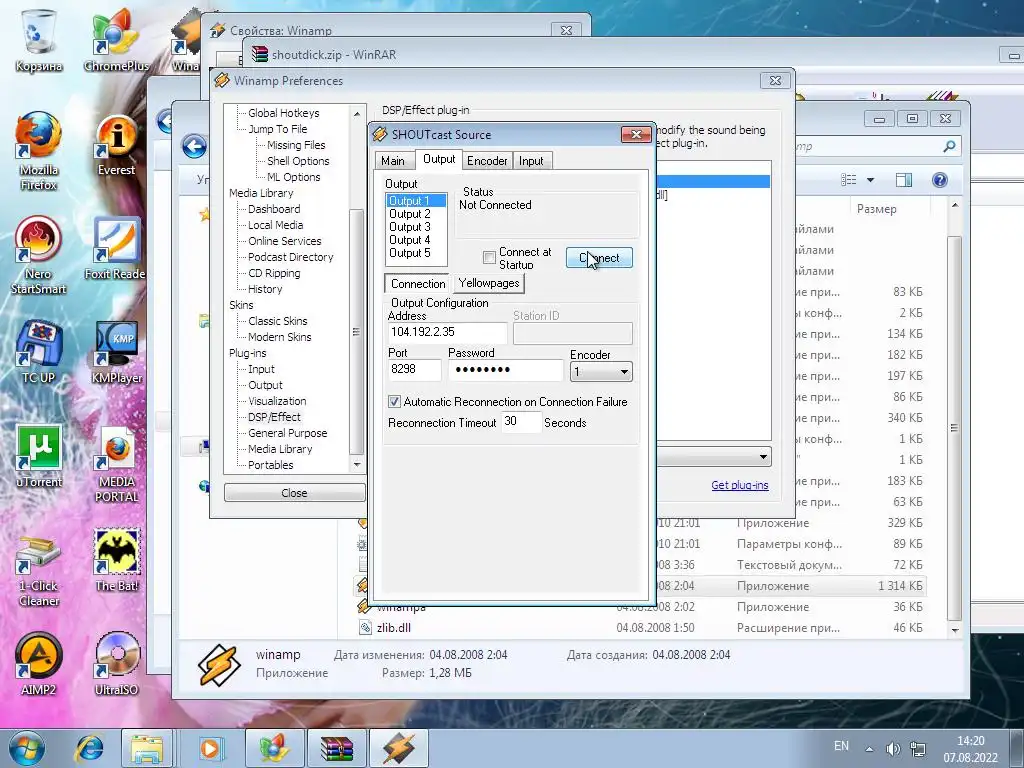Open the Encoder number dropdown

point(624,372)
